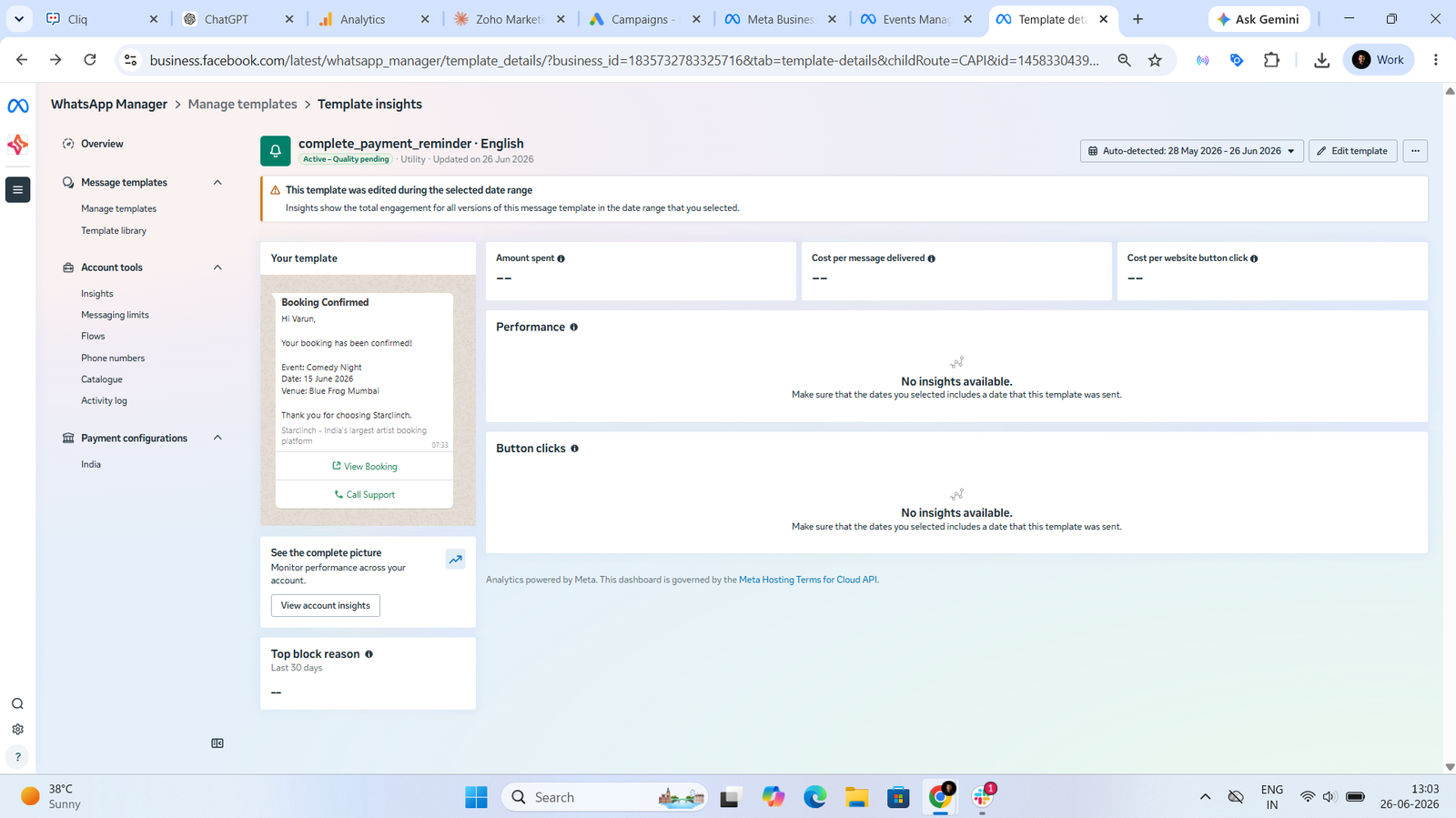Image resolution: width=1456 pixels, height=818 pixels.
Task: Open Messaging limits in the sidebar
Action: 115,315
